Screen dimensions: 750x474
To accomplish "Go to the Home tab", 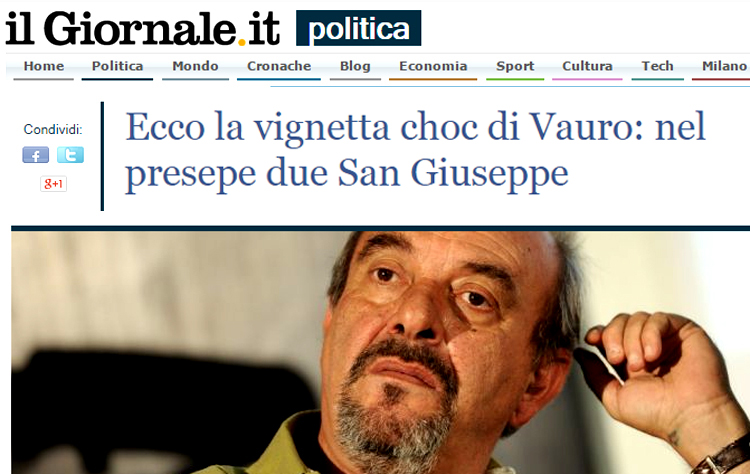I will click(44, 66).
